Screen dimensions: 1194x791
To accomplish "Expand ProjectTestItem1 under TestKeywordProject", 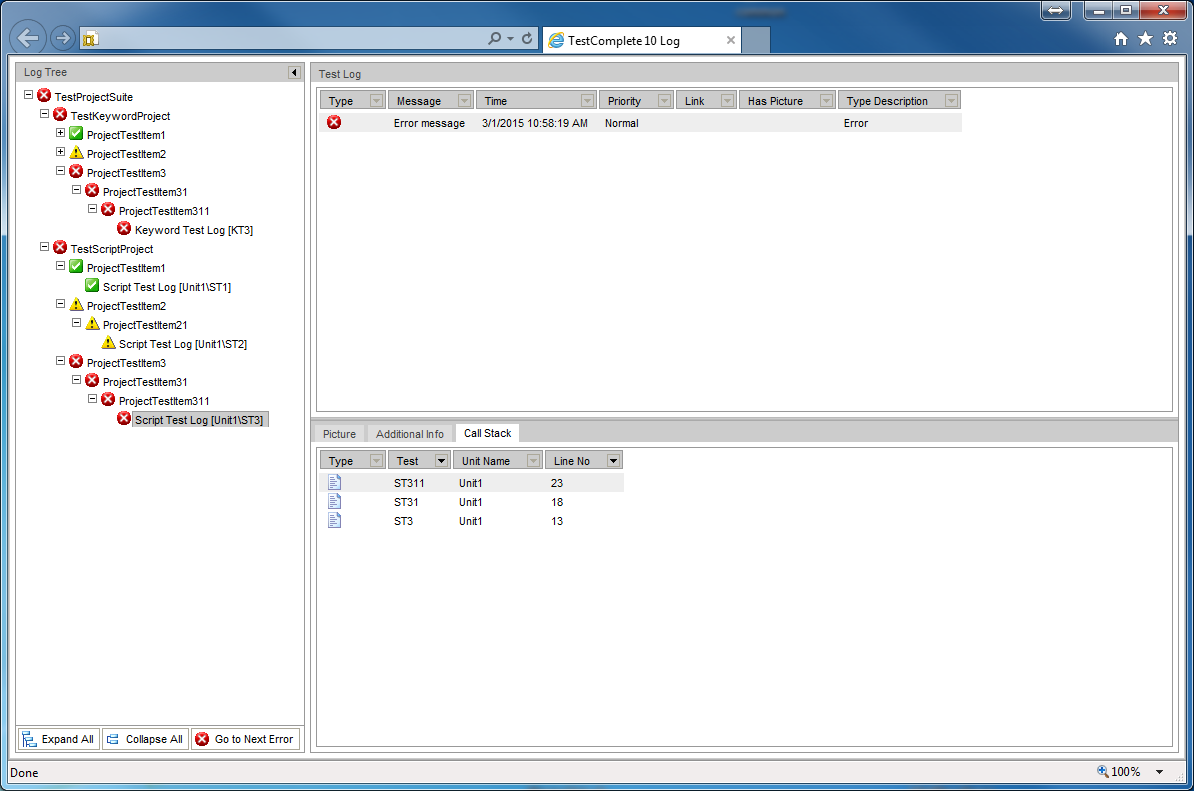I will pos(60,133).
